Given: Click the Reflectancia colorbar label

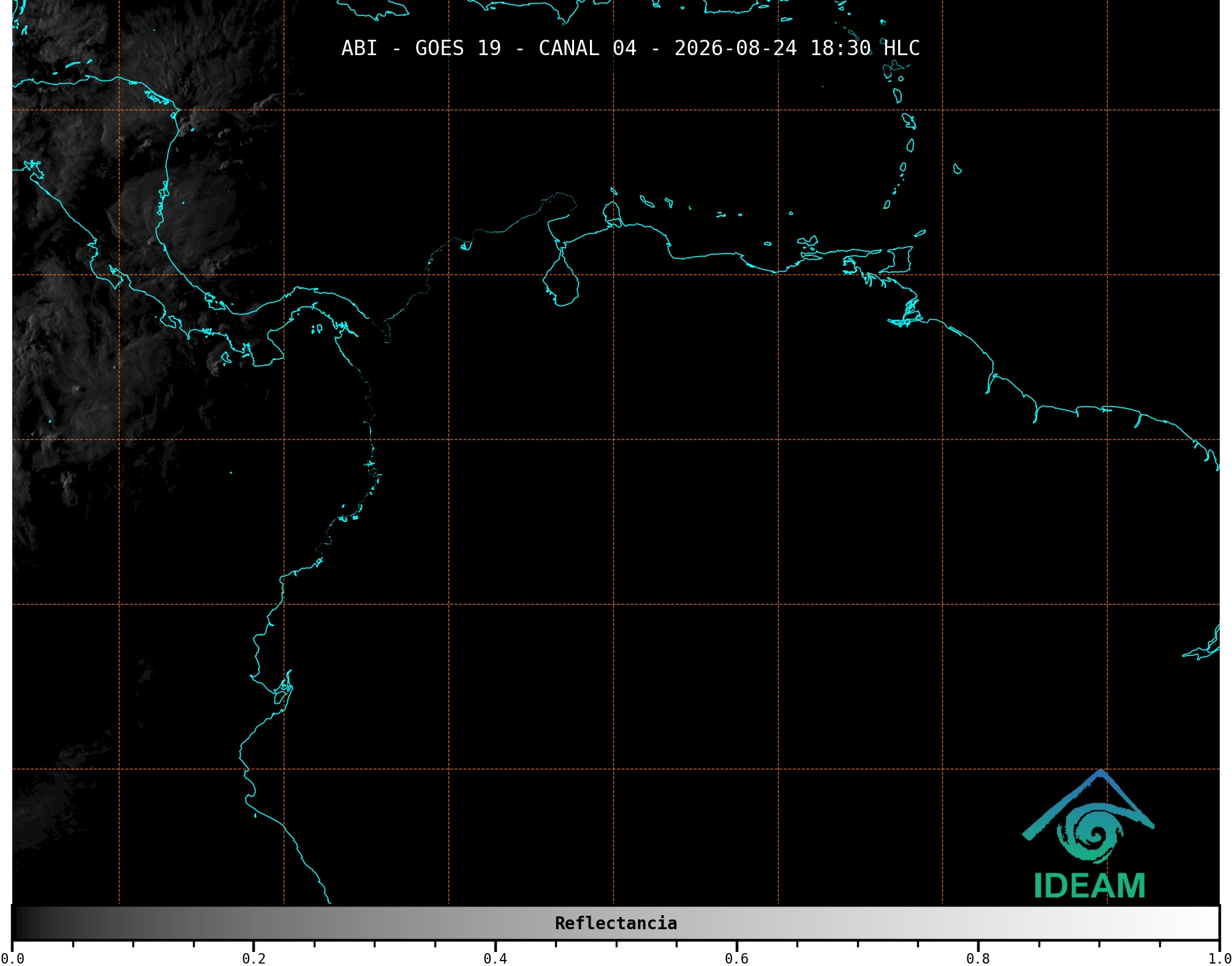Looking at the screenshot, I should click(616, 923).
